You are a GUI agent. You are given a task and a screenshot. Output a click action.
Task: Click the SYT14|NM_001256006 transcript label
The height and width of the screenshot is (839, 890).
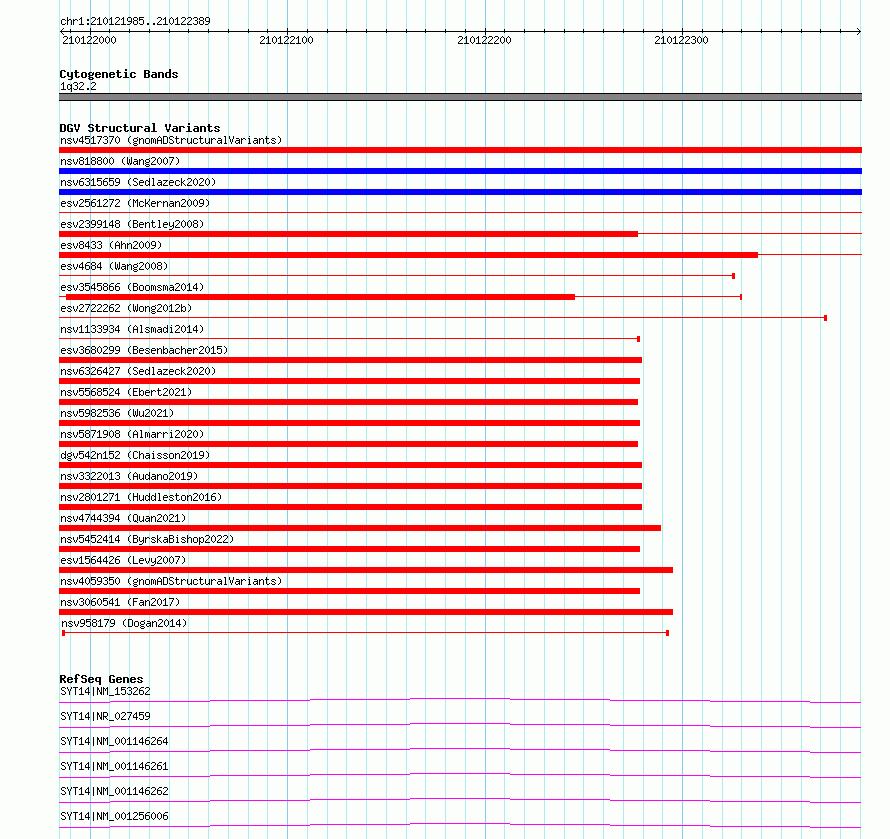114,816
